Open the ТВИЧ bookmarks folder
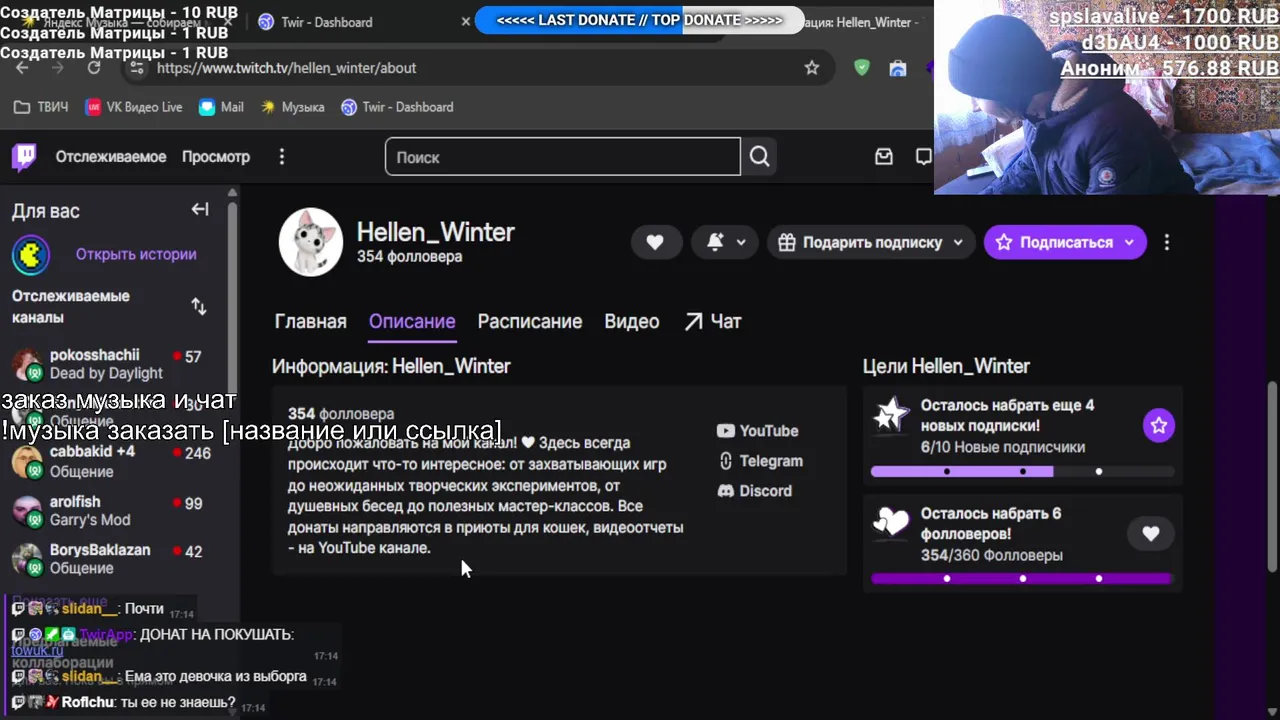 click(x=42, y=107)
